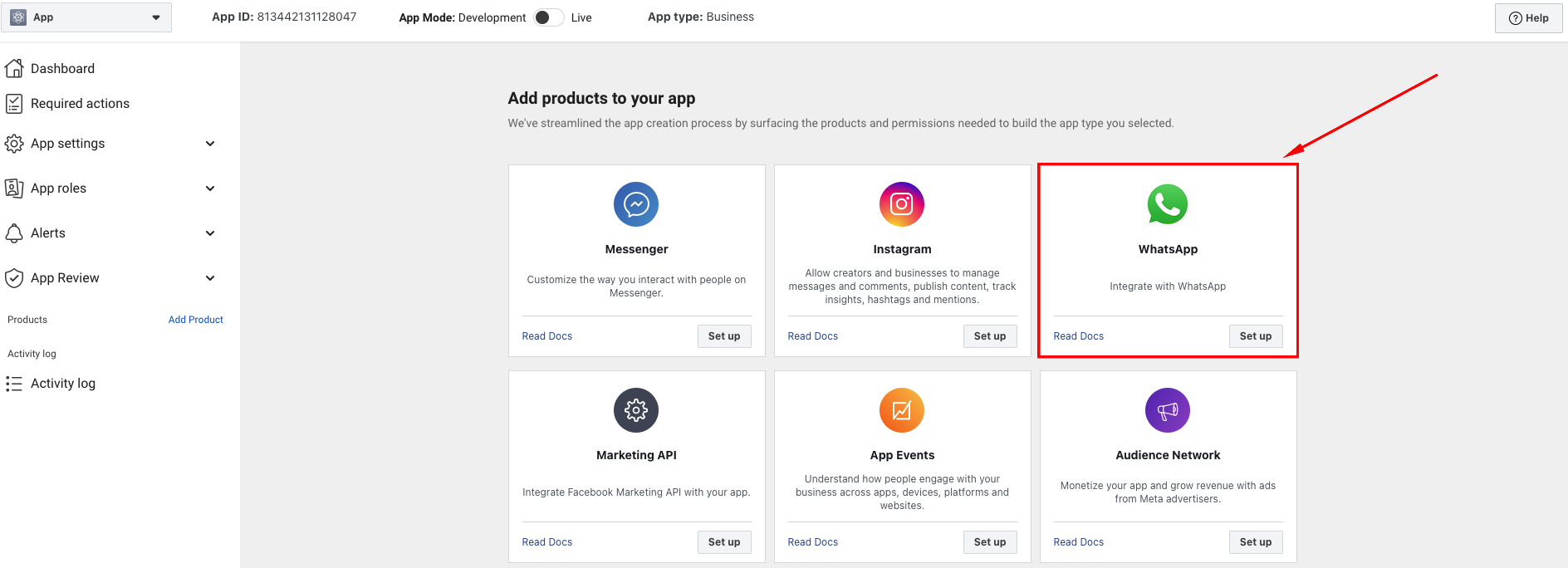Click the Messenger card title
The height and width of the screenshot is (568, 1568).
(x=636, y=249)
